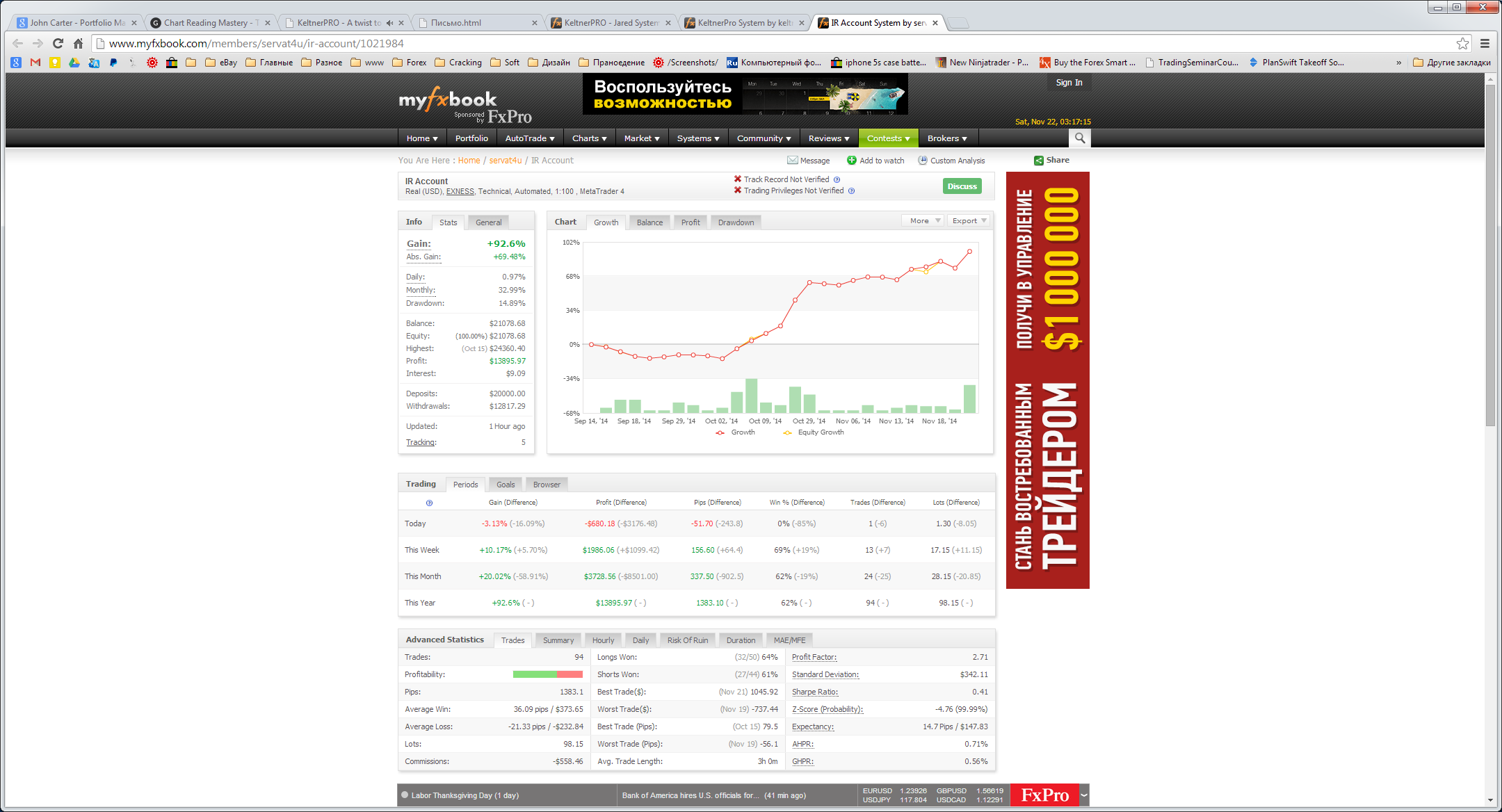
Task: Click the Chrome menu hamburger icon
Action: (x=1485, y=43)
